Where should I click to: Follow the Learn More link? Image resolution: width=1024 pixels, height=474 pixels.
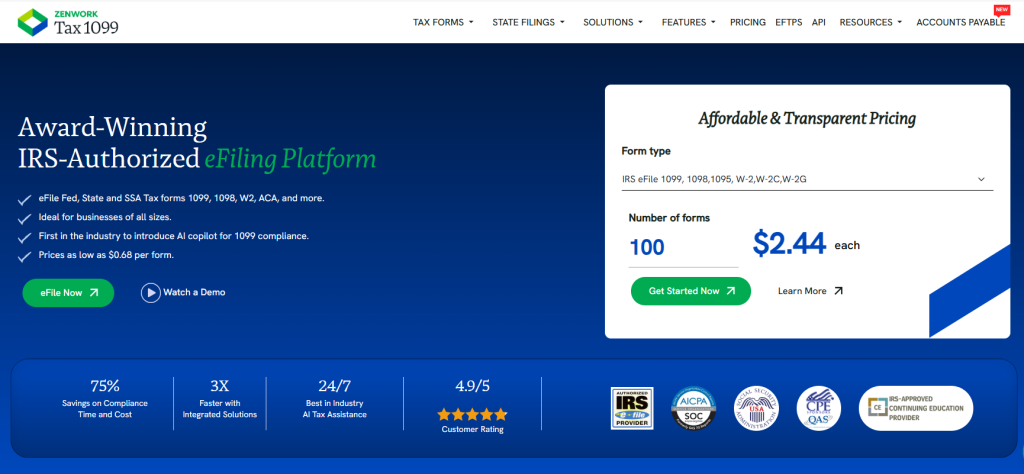[x=810, y=291]
